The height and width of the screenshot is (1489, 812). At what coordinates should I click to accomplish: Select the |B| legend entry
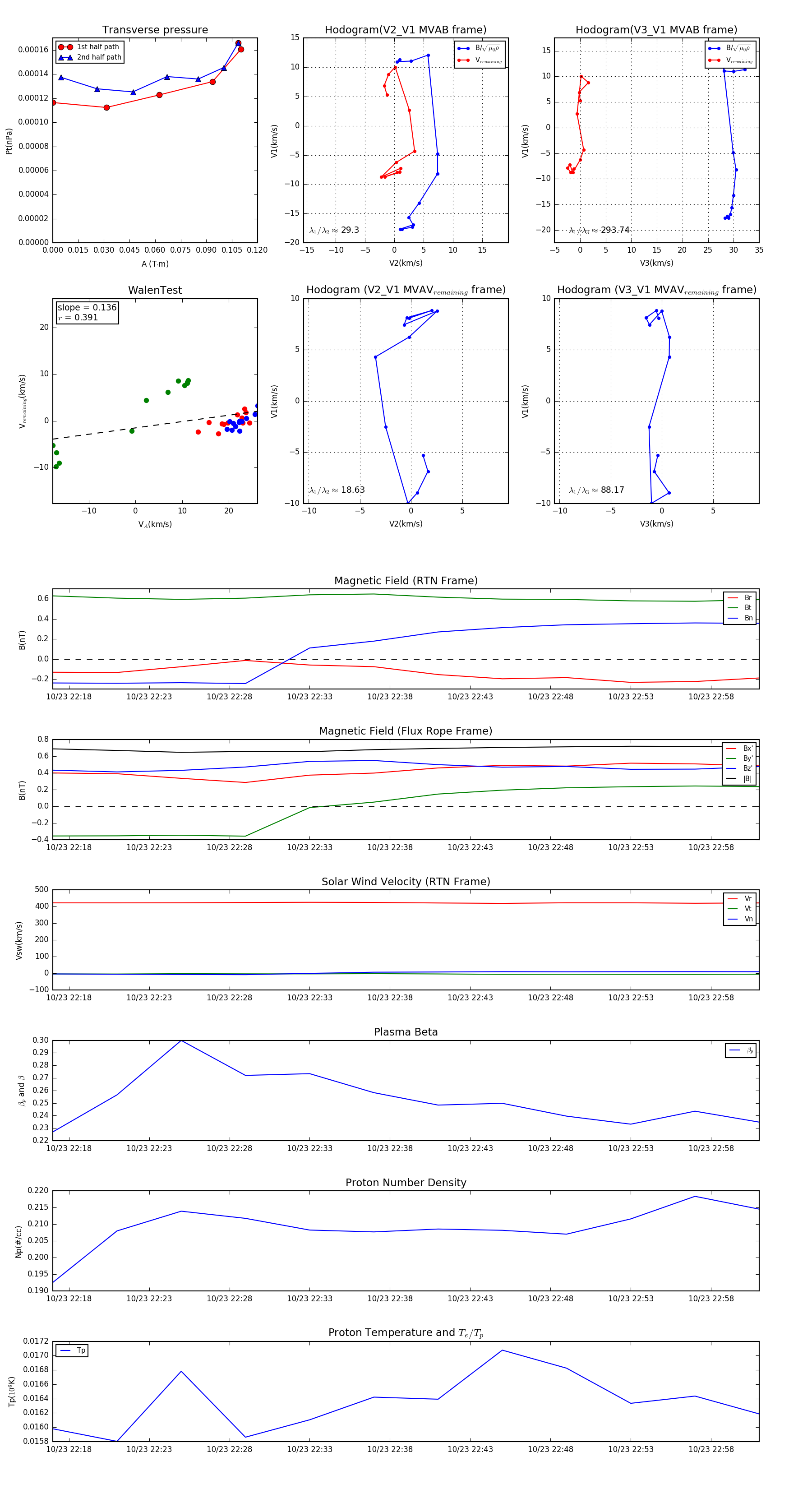coord(740,779)
